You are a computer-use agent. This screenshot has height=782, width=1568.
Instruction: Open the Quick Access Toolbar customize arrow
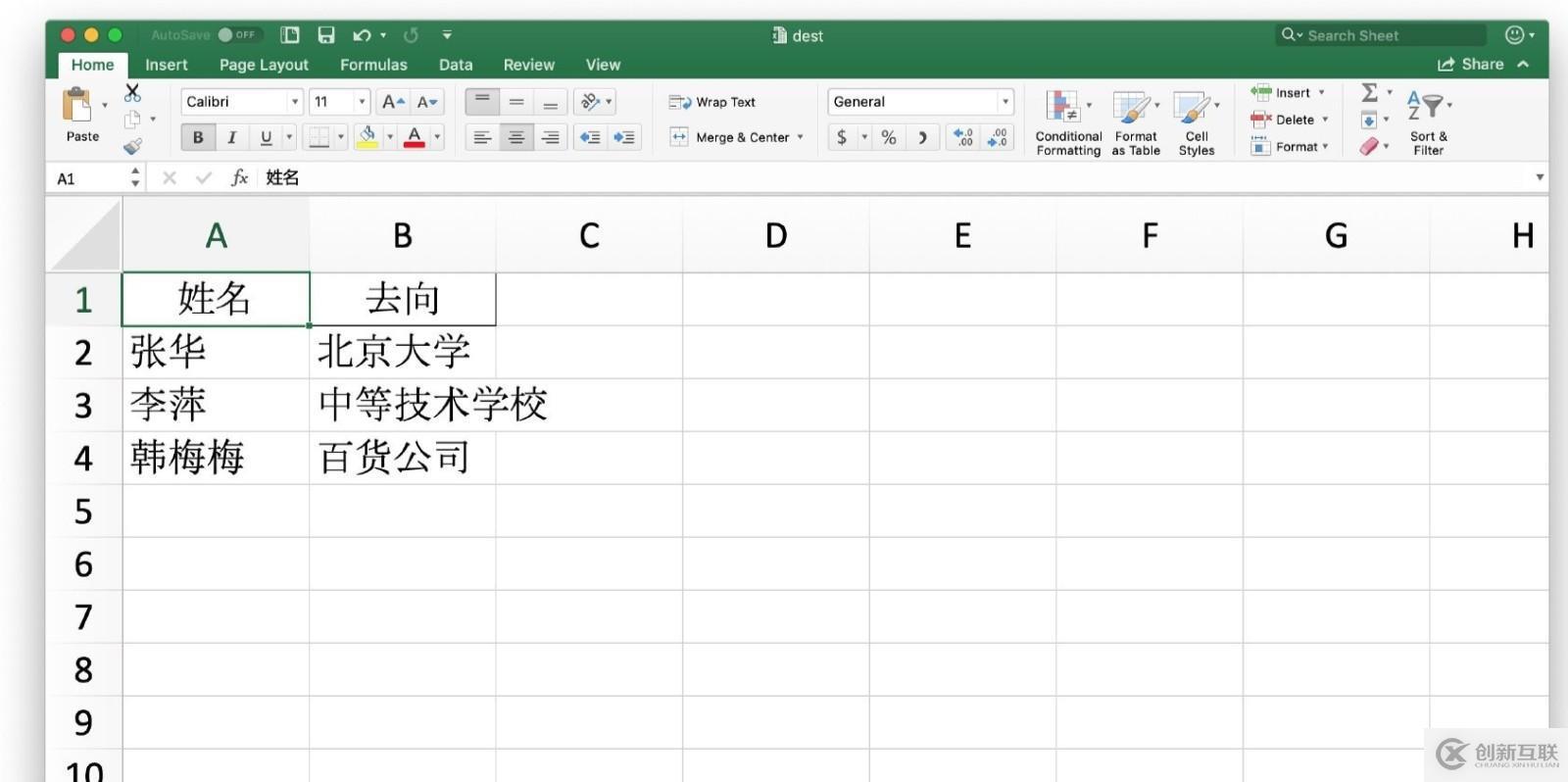pyautogui.click(x=447, y=35)
